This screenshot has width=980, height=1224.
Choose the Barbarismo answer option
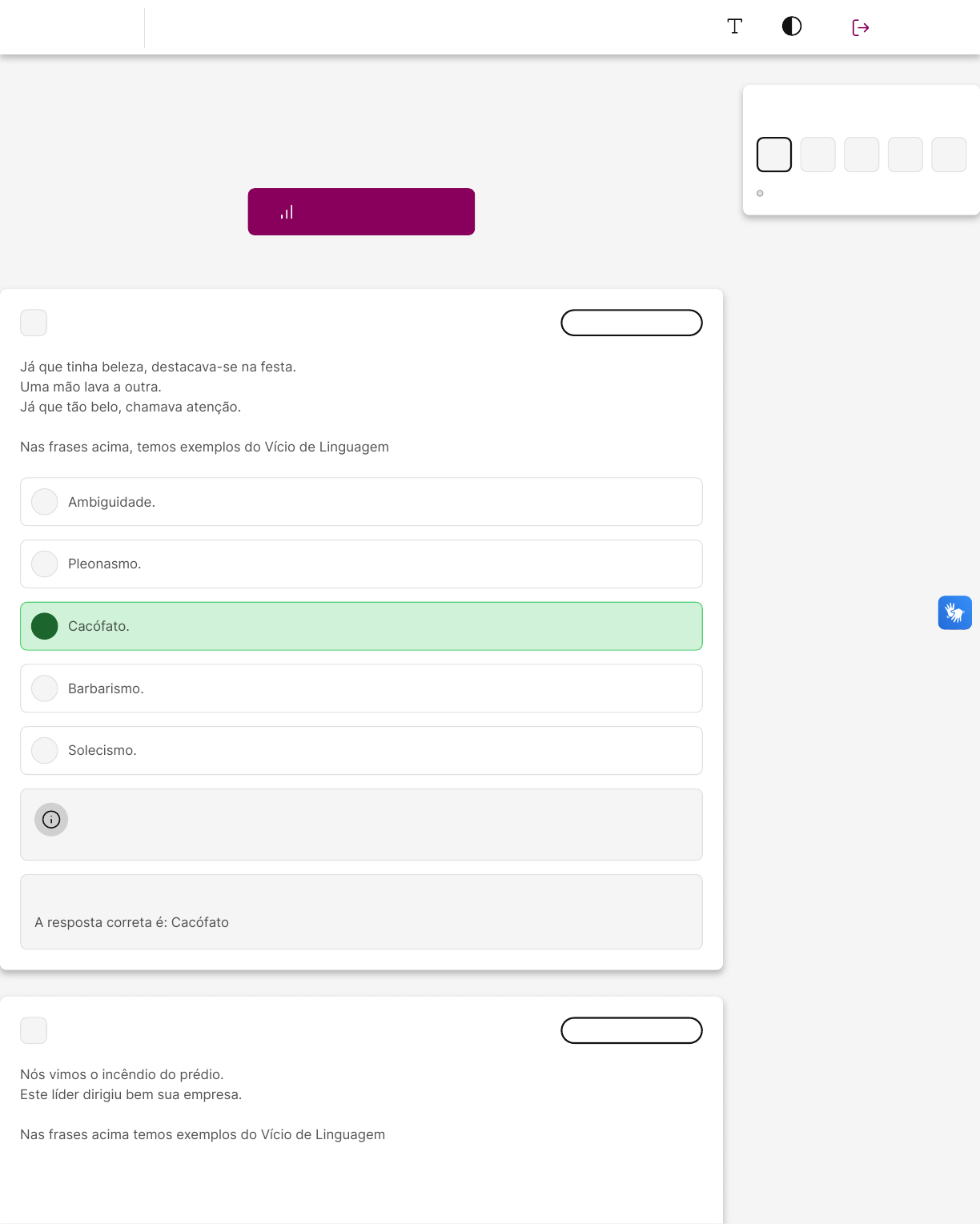[45, 688]
